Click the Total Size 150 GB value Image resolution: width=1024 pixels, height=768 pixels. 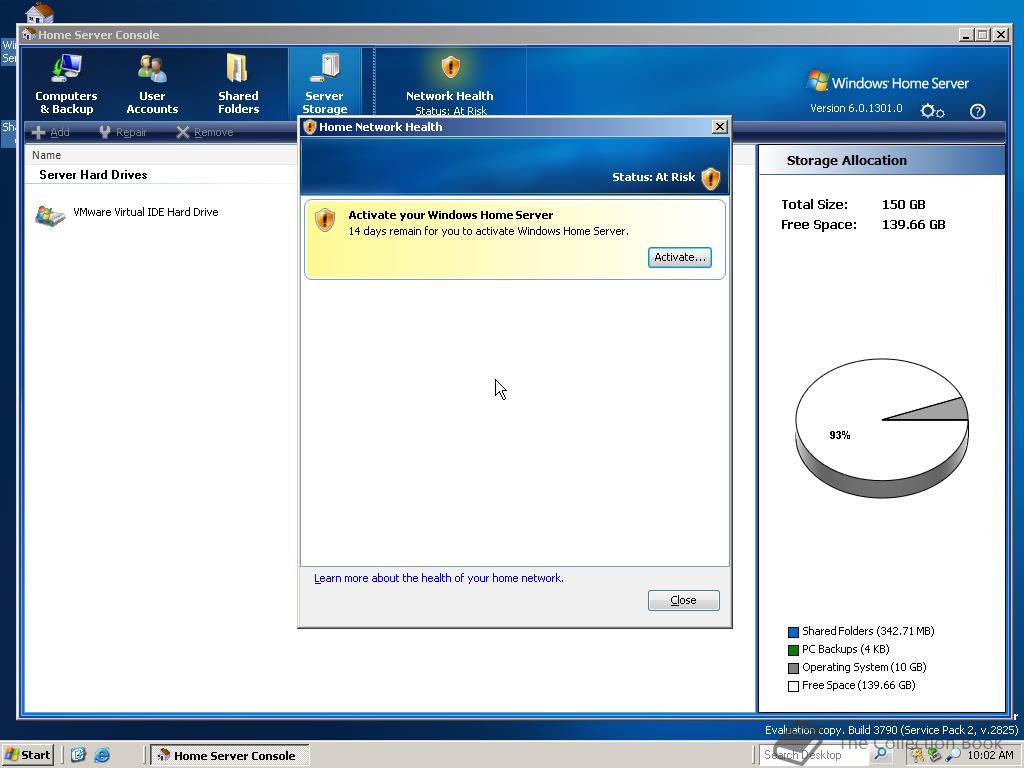903,204
